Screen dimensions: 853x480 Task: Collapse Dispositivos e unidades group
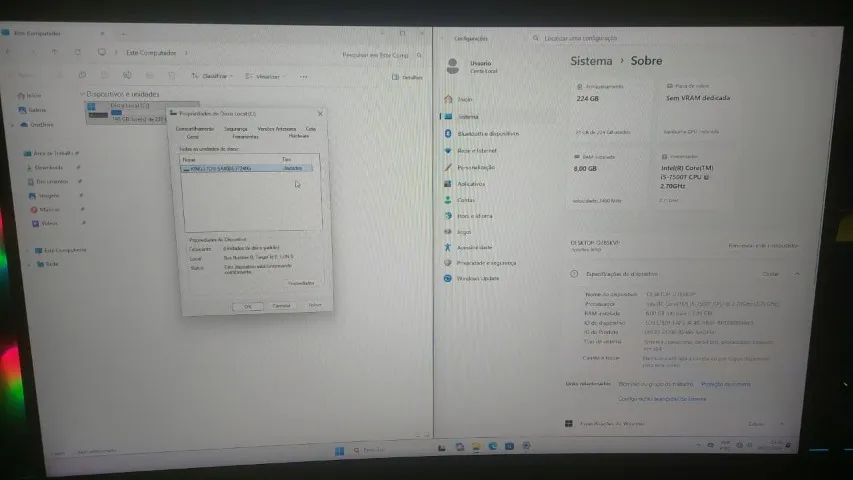coord(83,94)
